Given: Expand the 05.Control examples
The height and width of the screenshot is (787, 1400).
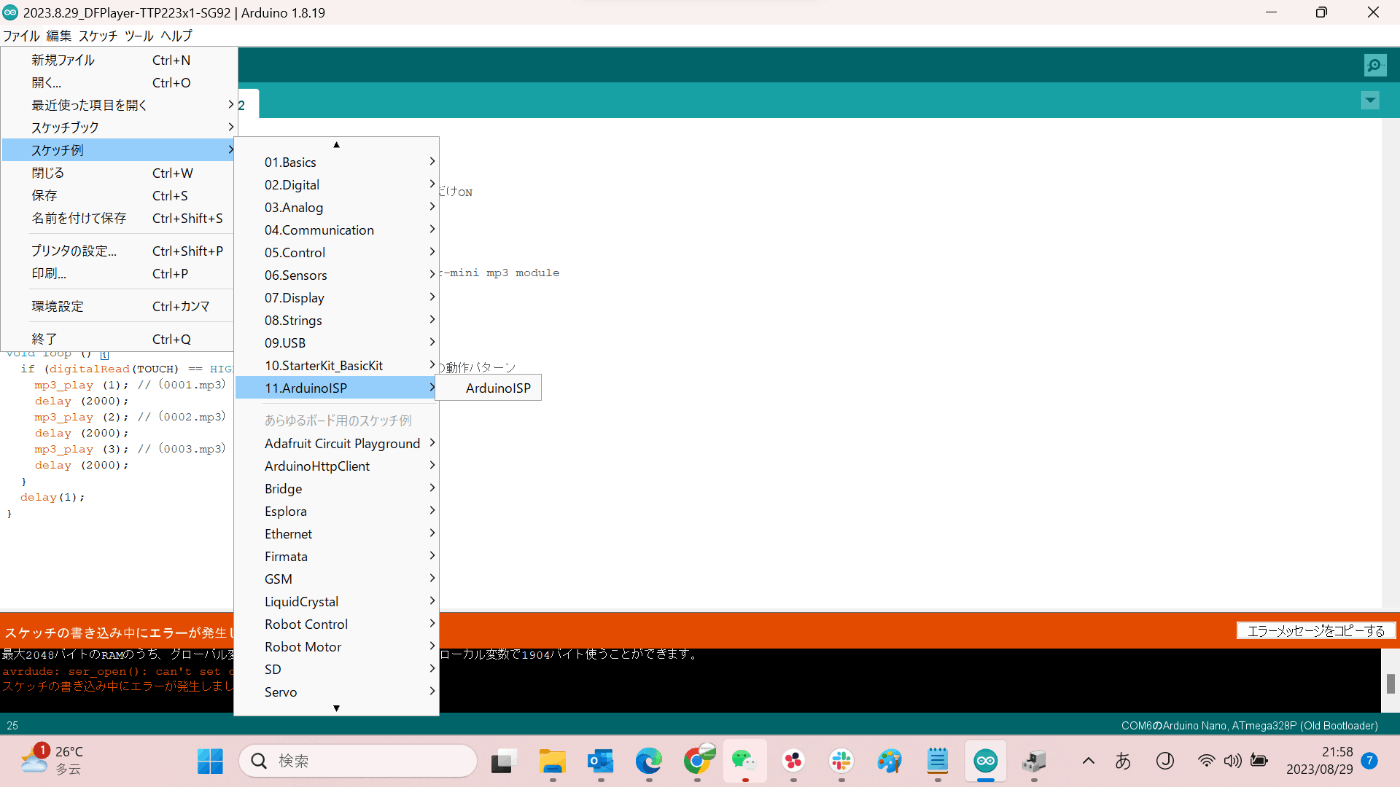Looking at the screenshot, I should tap(336, 252).
